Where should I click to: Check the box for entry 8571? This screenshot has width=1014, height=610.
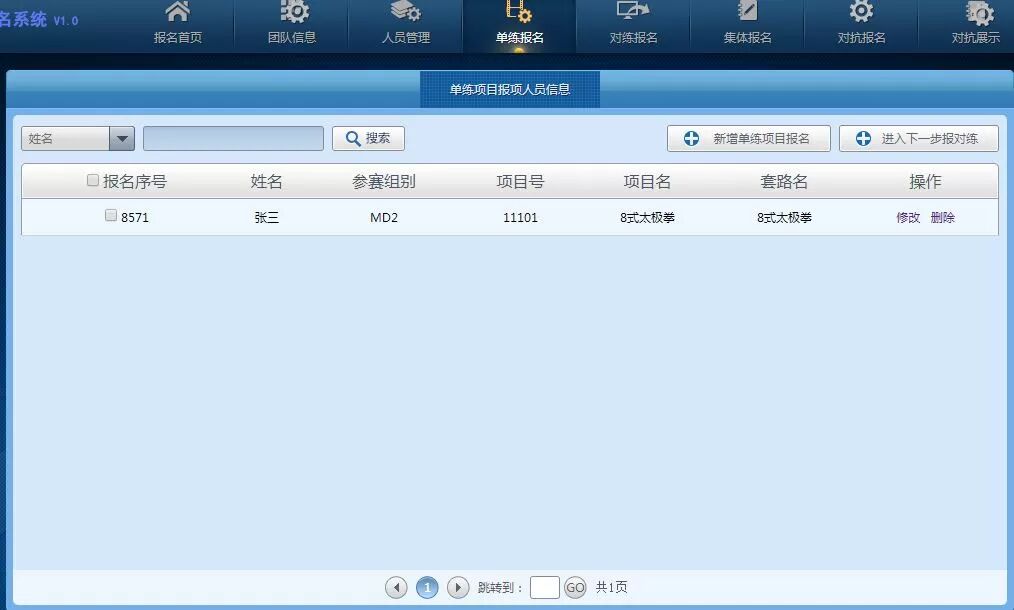point(111,215)
